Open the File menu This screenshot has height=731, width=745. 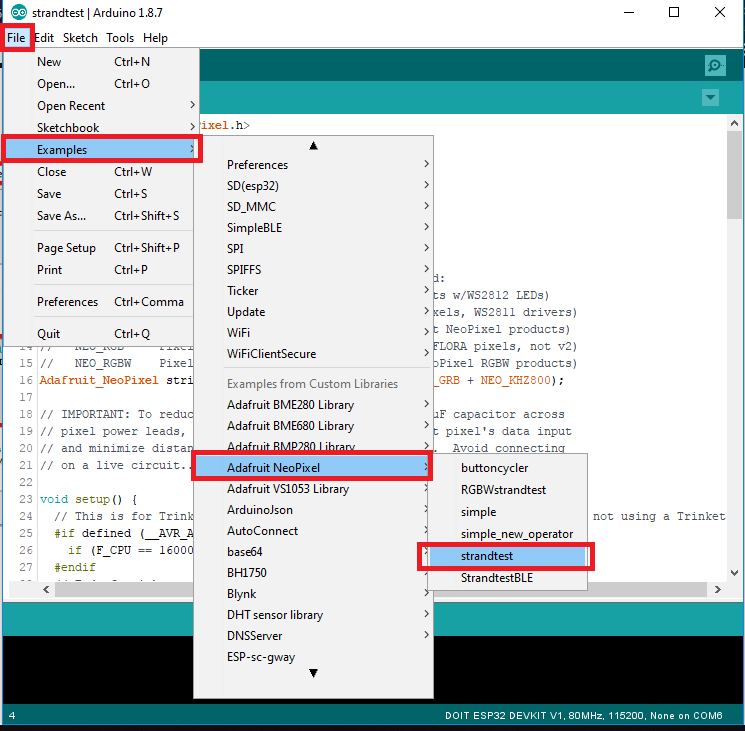click(16, 38)
